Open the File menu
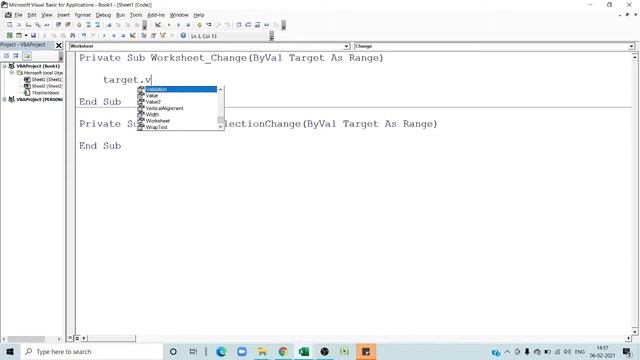This screenshot has width=640, height=360. tap(18, 15)
